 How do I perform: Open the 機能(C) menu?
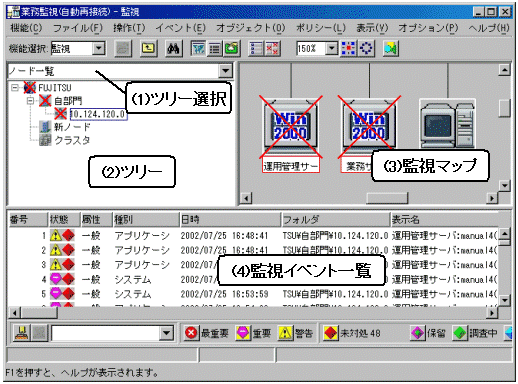click(x=26, y=28)
